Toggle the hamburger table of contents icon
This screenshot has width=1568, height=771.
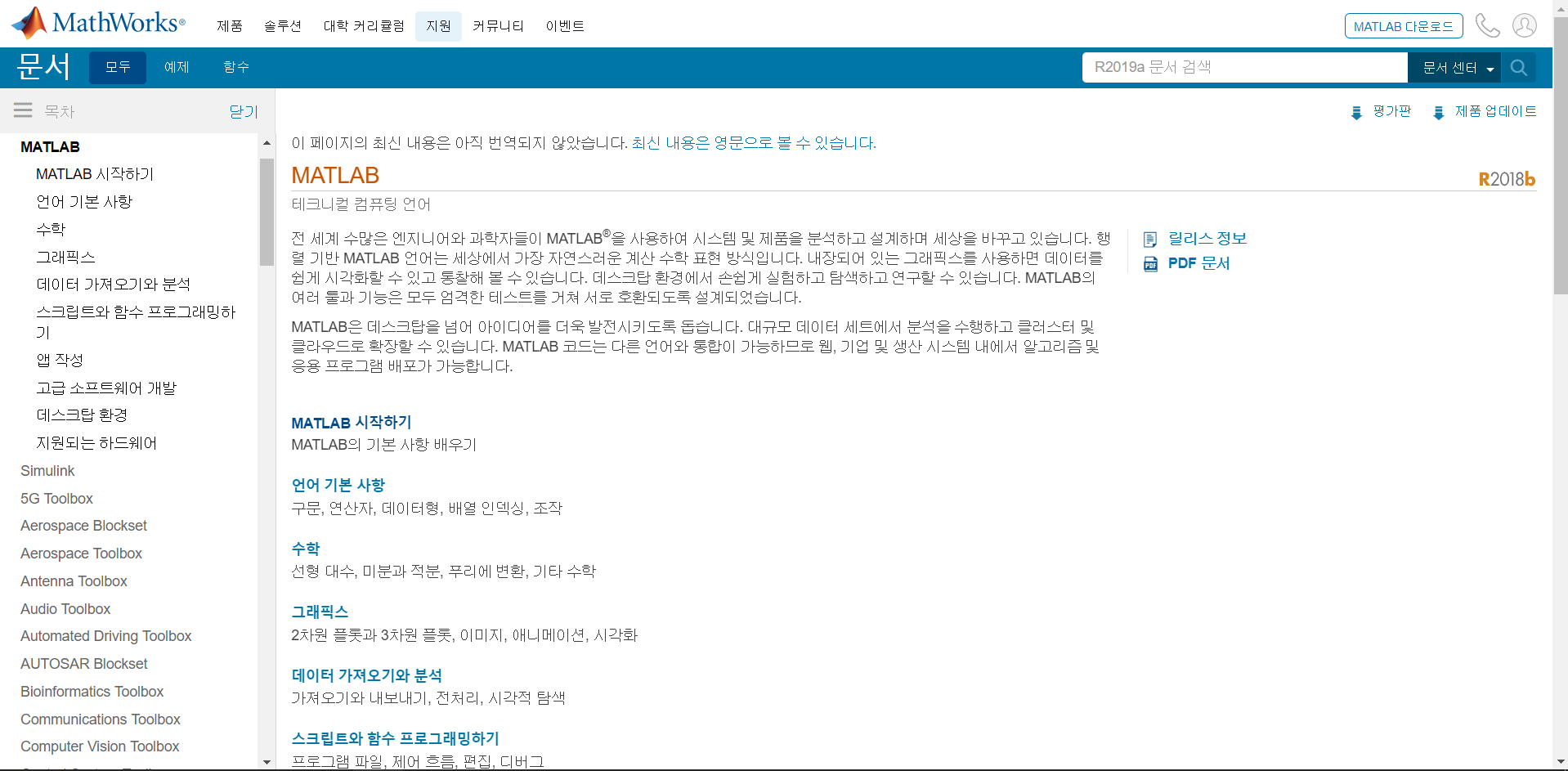[x=23, y=110]
